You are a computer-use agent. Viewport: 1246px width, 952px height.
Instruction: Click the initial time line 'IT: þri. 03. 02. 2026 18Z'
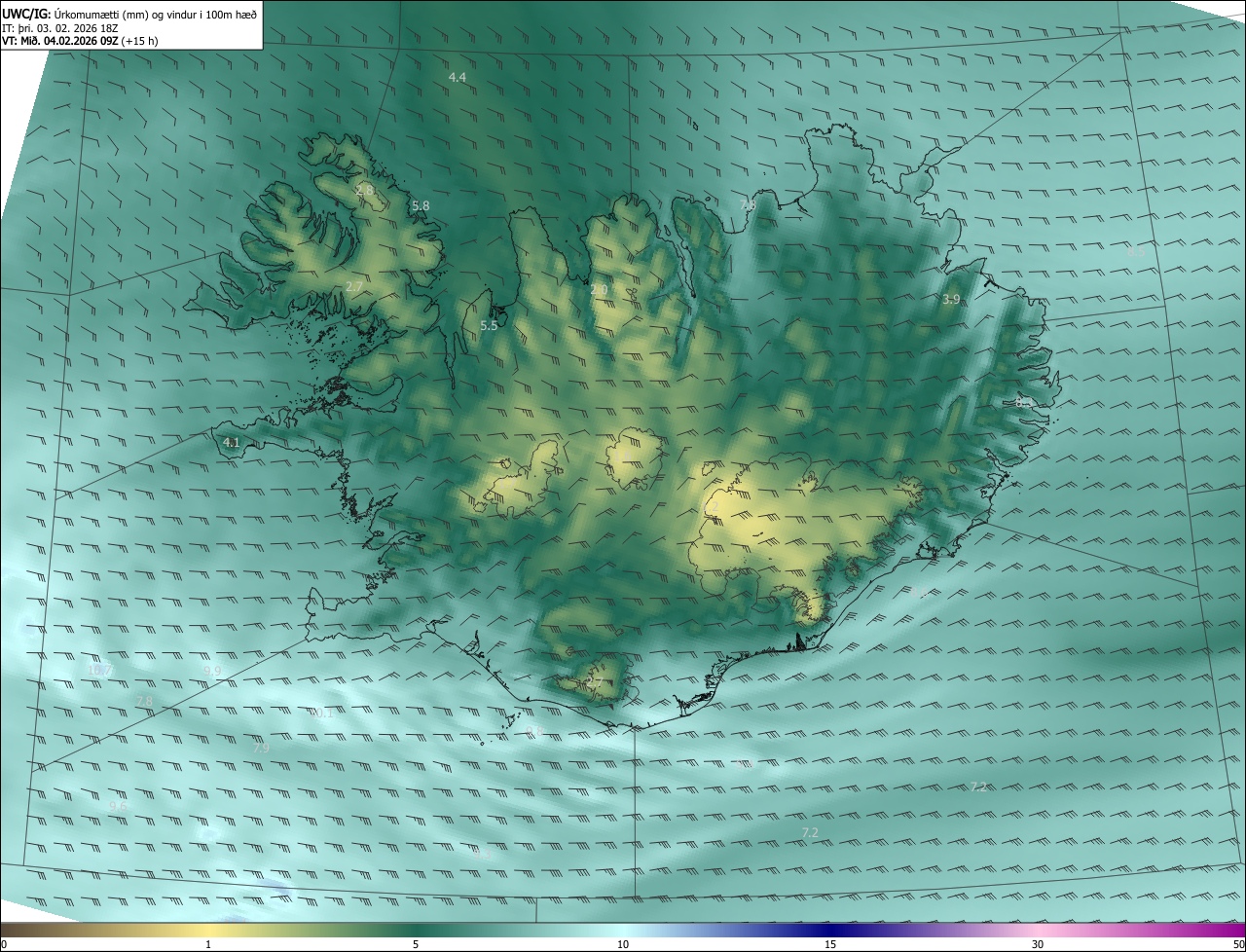coord(57,27)
